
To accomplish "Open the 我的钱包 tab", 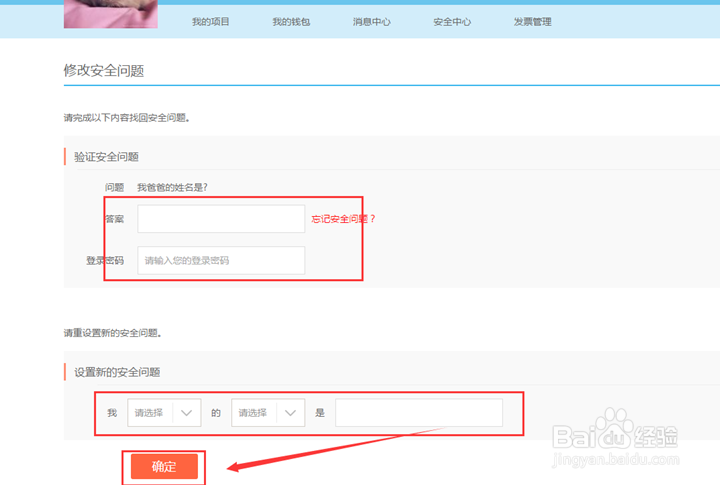I will click(x=291, y=22).
